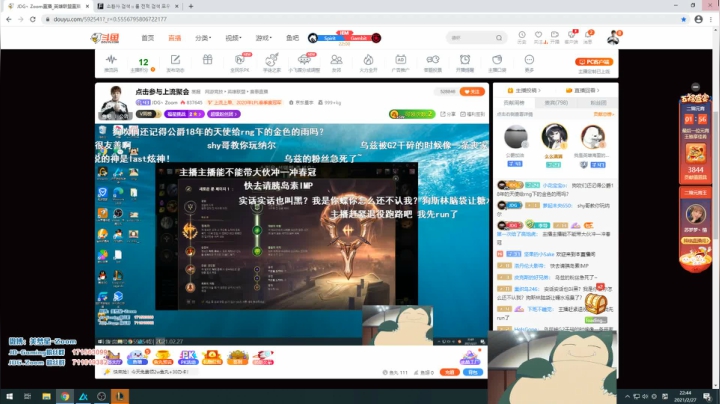Screen dimensions: 720x404
Task: Open the AD promotion toolbar icon
Action: click(x=400, y=62)
